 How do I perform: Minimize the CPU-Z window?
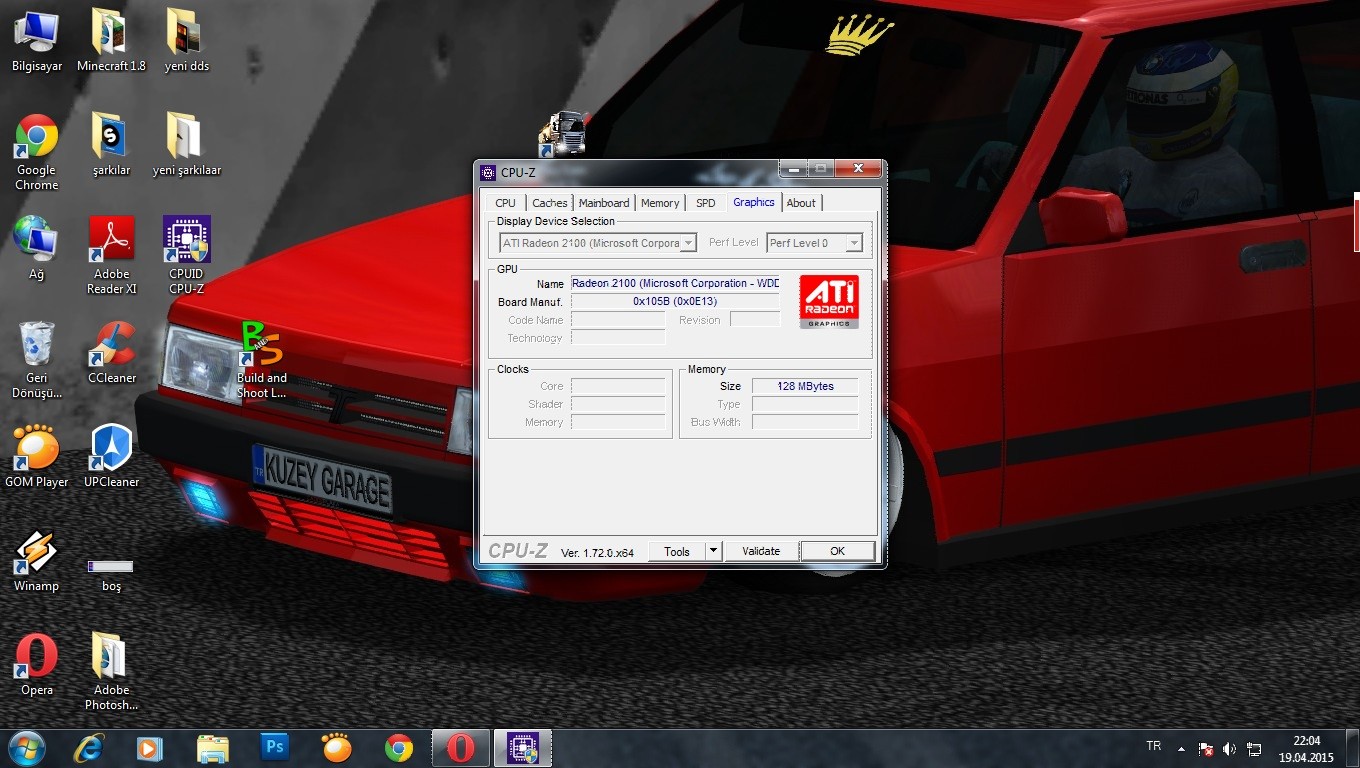tap(793, 169)
